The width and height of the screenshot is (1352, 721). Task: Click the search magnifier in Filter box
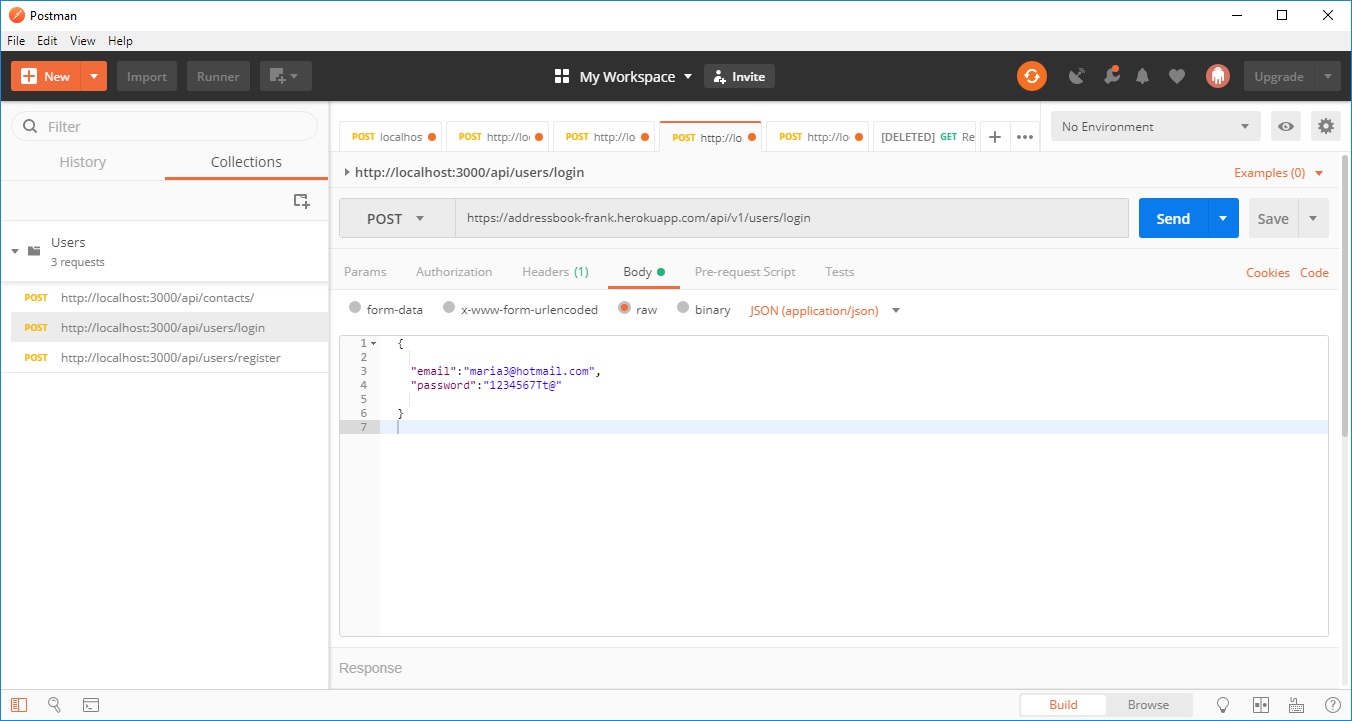click(29, 126)
